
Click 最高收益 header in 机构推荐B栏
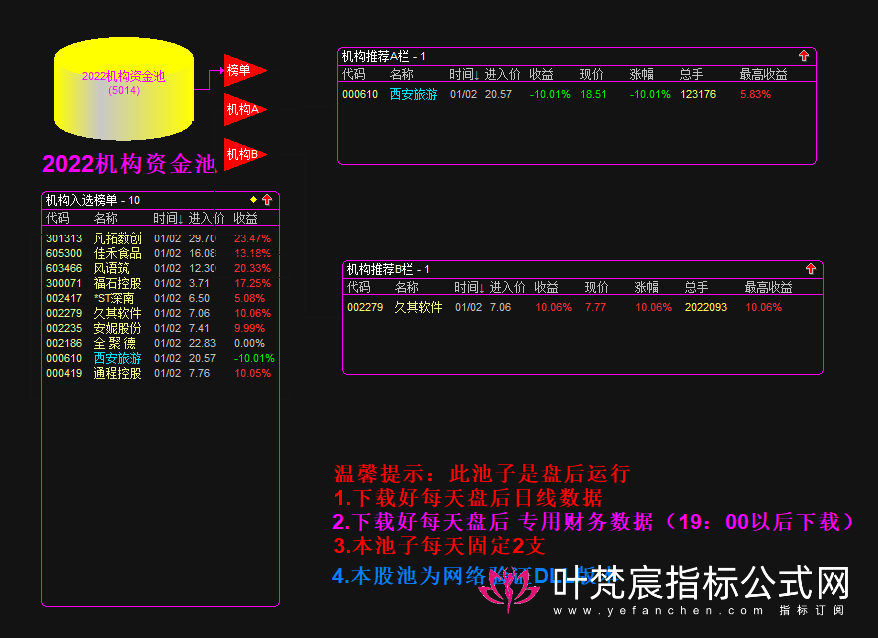coord(768,287)
